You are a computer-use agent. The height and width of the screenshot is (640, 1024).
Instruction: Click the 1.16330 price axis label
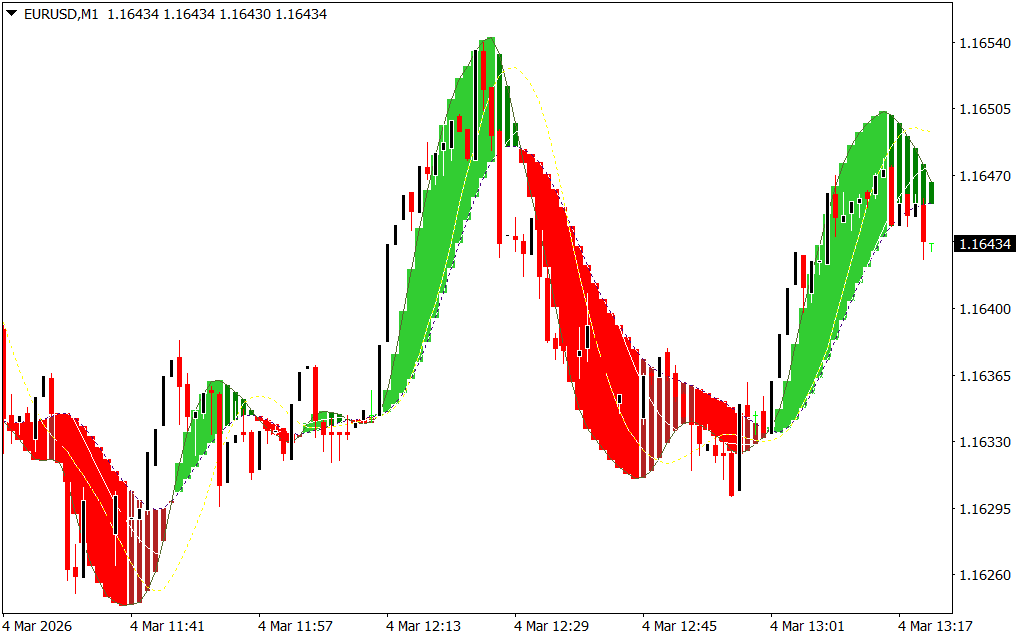tap(984, 443)
